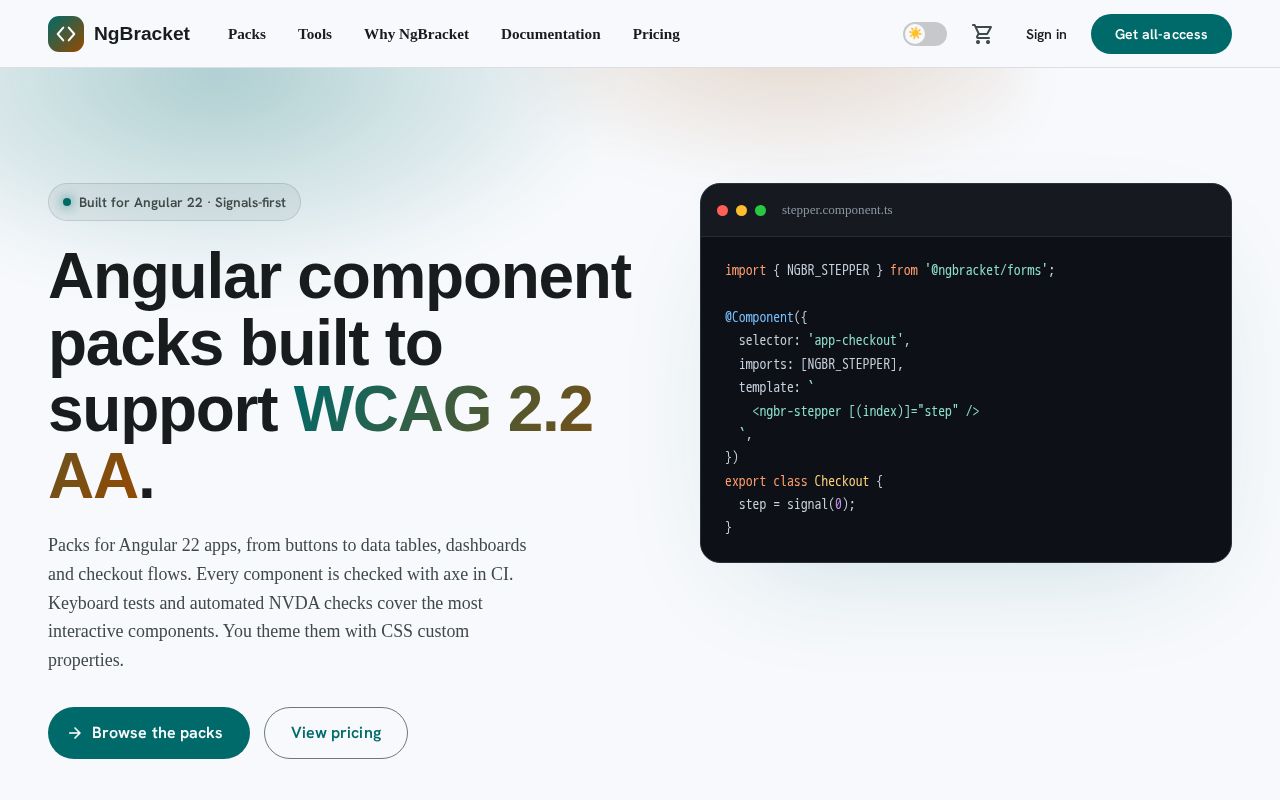The height and width of the screenshot is (800, 1280).
Task: Click the selector: 'app-checkout' code line
Action: [825, 340]
